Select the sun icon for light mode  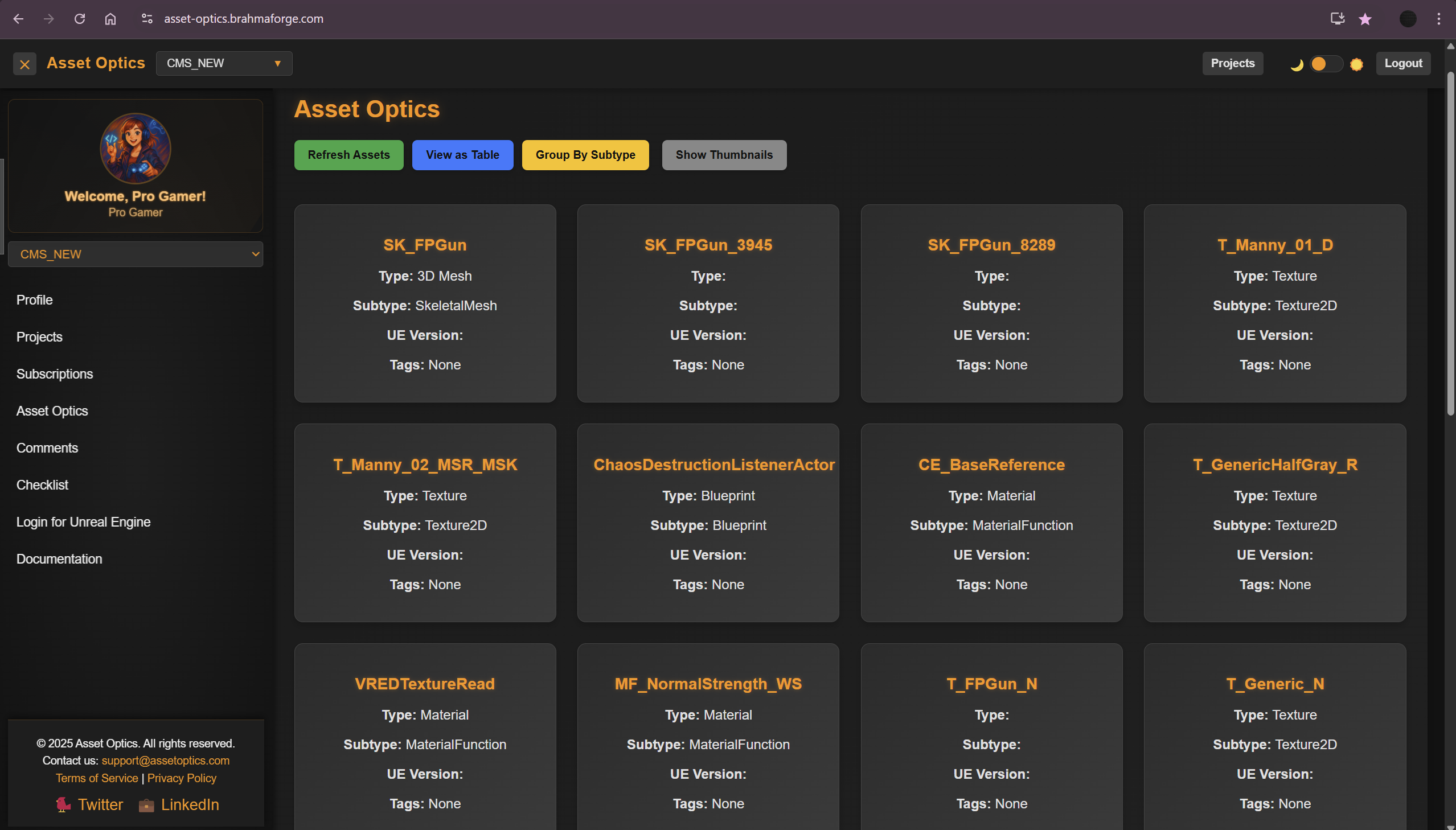tap(1356, 64)
